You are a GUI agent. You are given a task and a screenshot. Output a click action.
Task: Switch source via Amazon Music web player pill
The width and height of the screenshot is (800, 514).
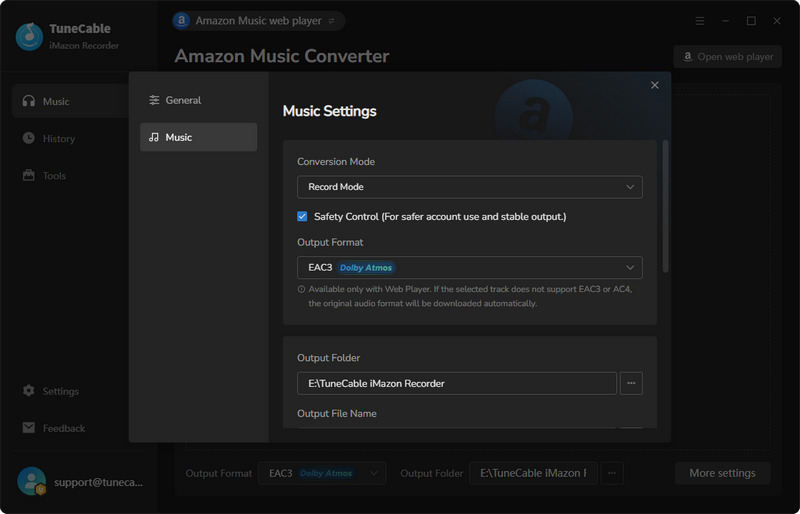(x=259, y=21)
